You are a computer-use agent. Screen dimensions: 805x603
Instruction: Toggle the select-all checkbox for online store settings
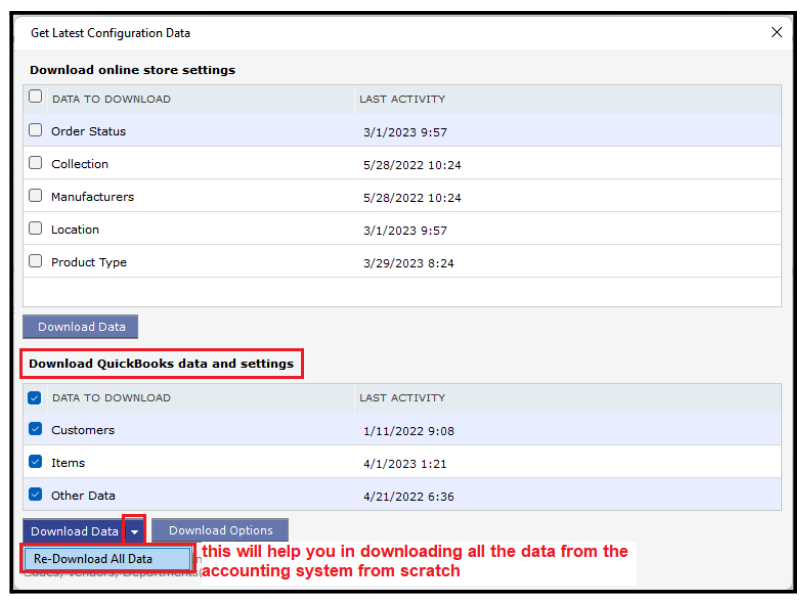[35, 96]
